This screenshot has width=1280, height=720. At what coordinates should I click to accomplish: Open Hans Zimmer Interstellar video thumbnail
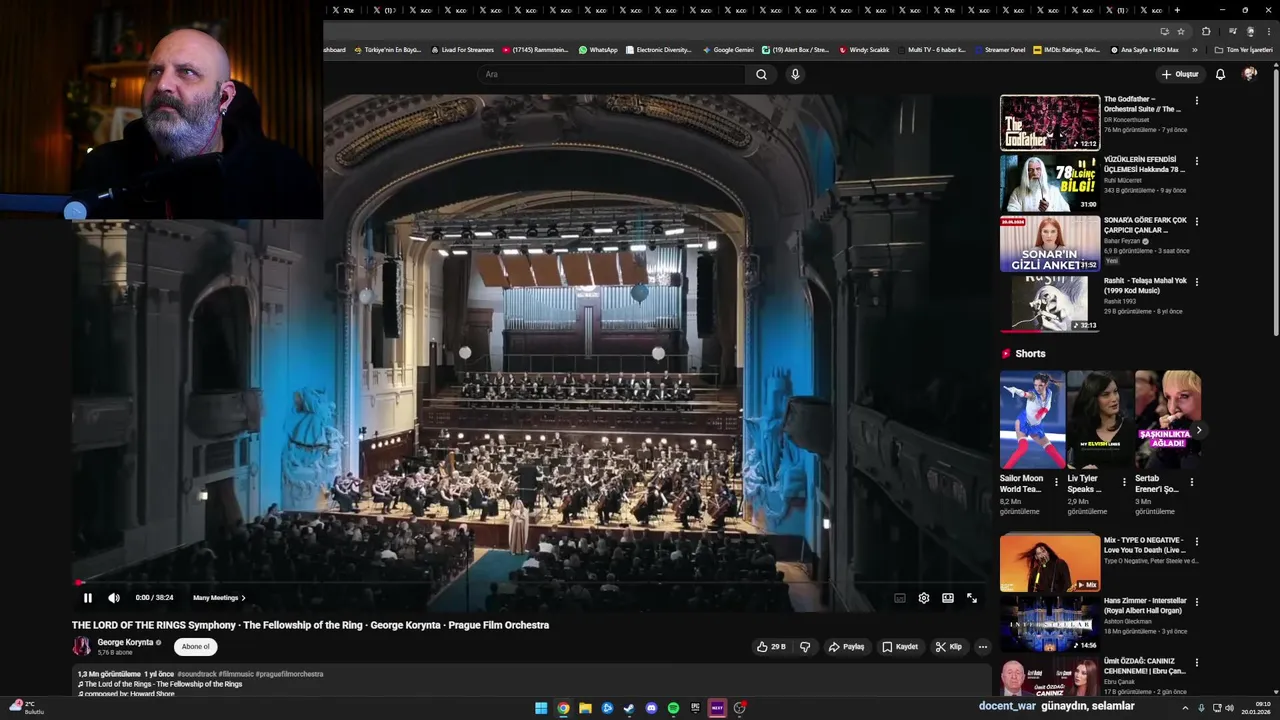(x=1050, y=623)
